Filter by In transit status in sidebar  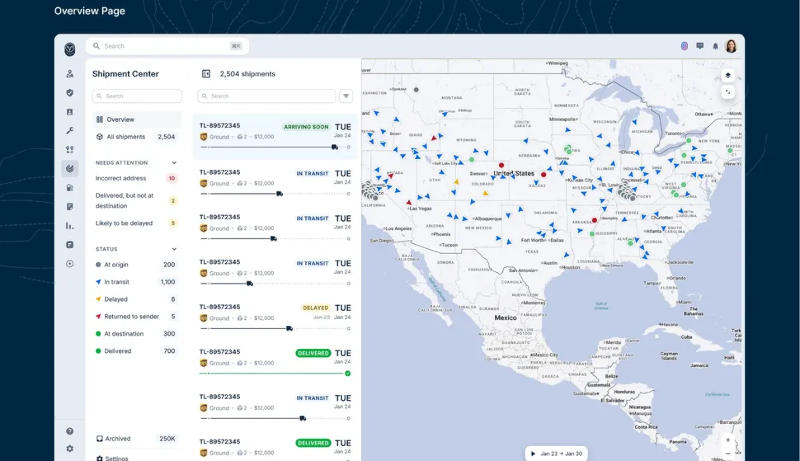(x=137, y=282)
